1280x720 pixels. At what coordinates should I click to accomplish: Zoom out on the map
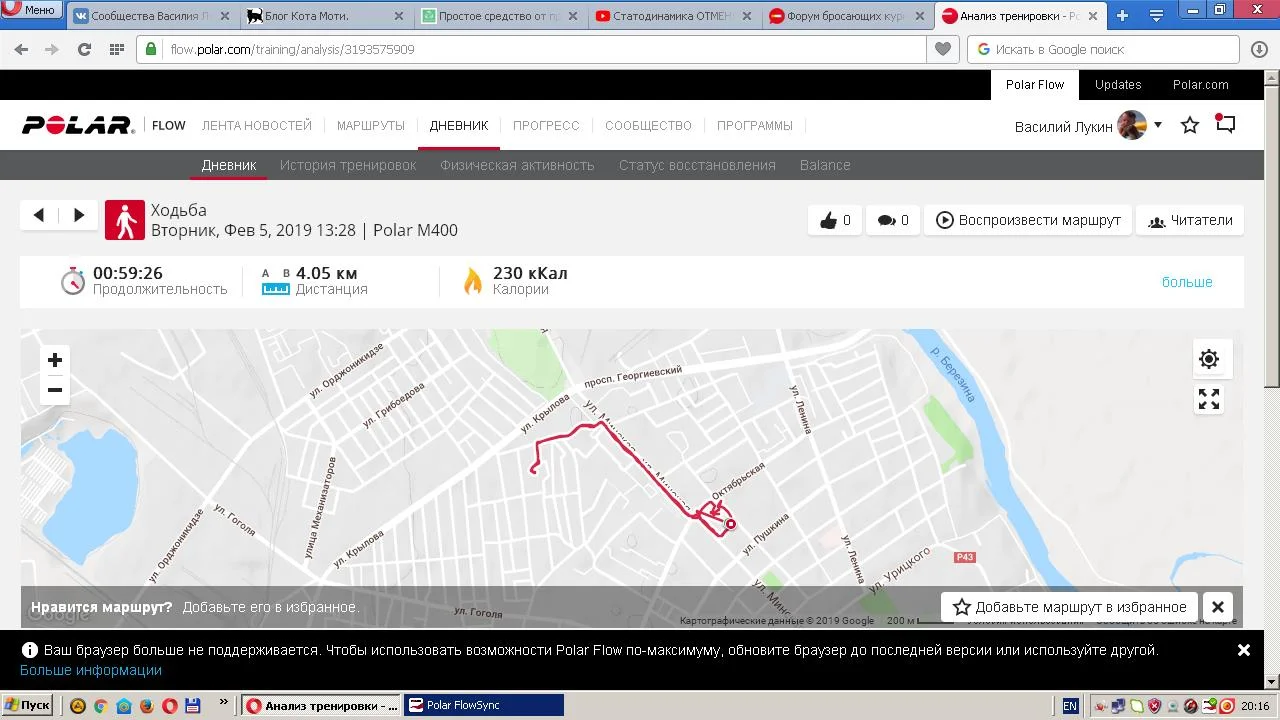55,390
